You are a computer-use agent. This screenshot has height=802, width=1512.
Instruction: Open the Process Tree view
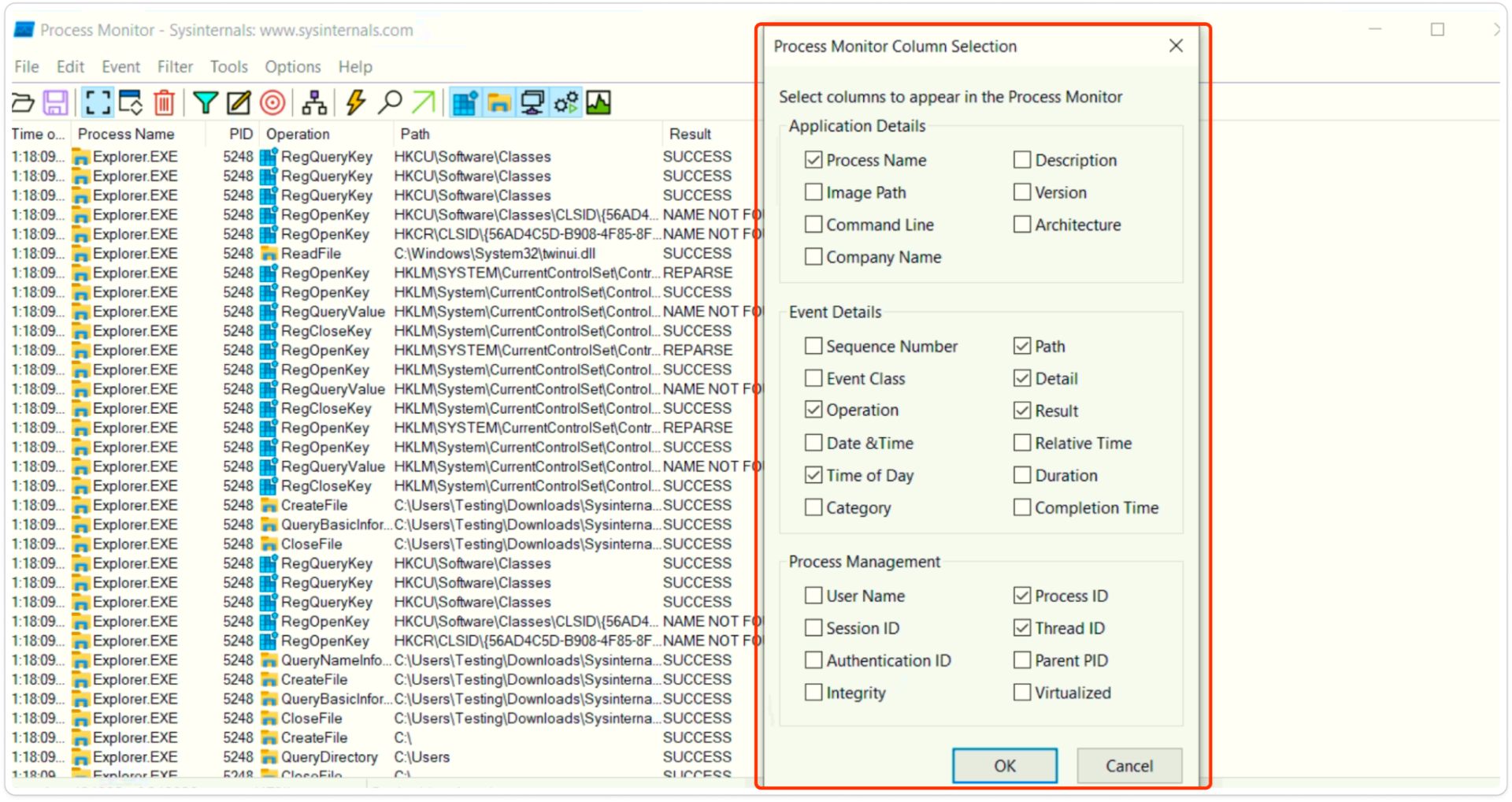[x=314, y=102]
